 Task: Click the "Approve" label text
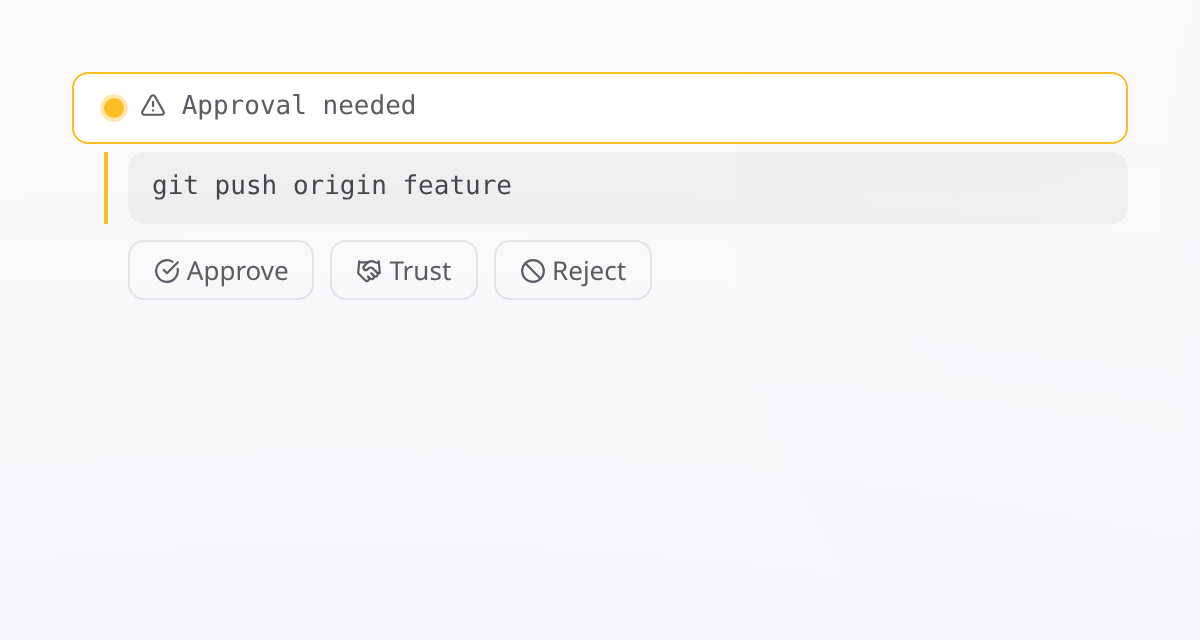238,271
